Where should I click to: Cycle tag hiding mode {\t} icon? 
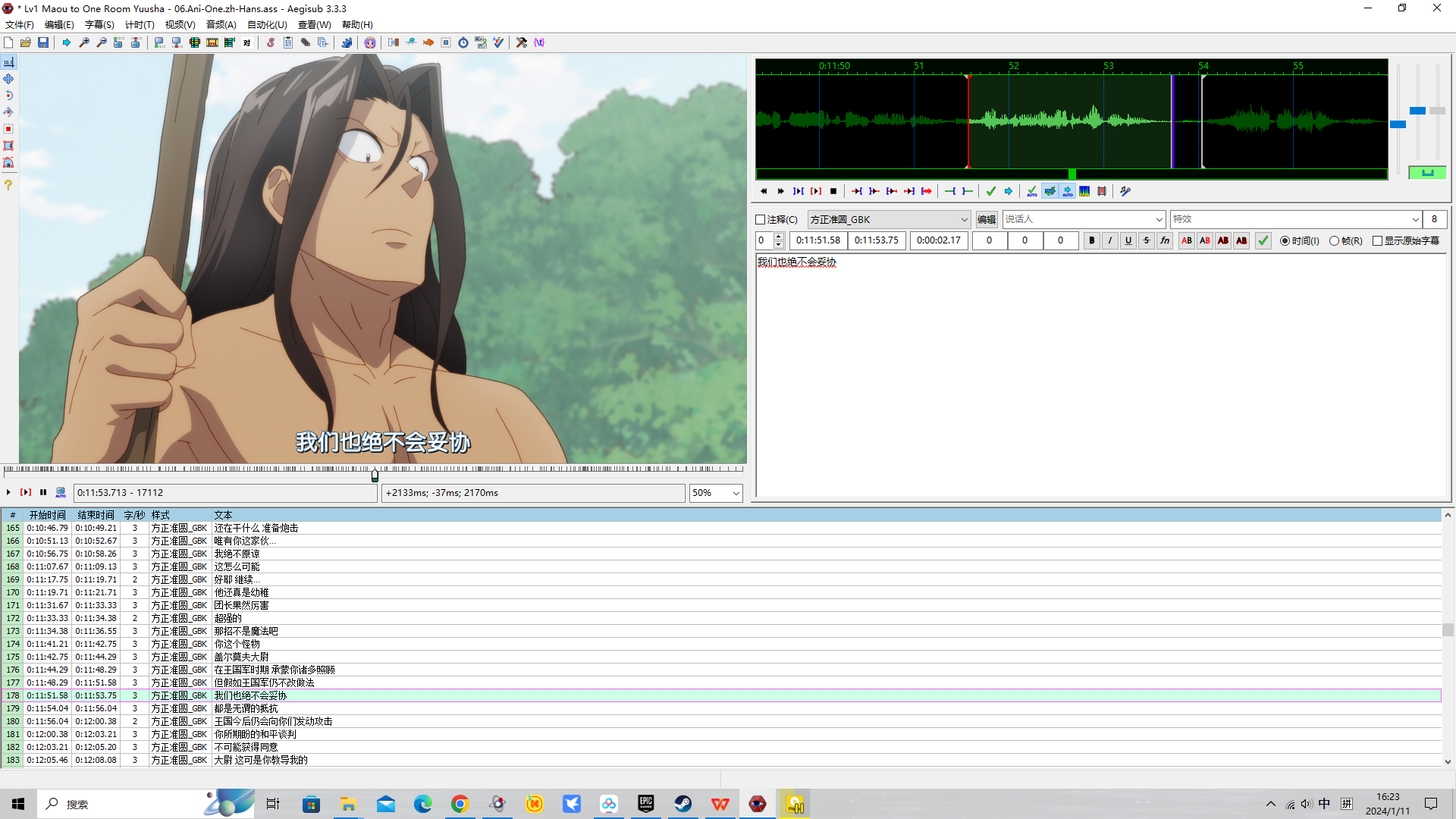click(539, 42)
